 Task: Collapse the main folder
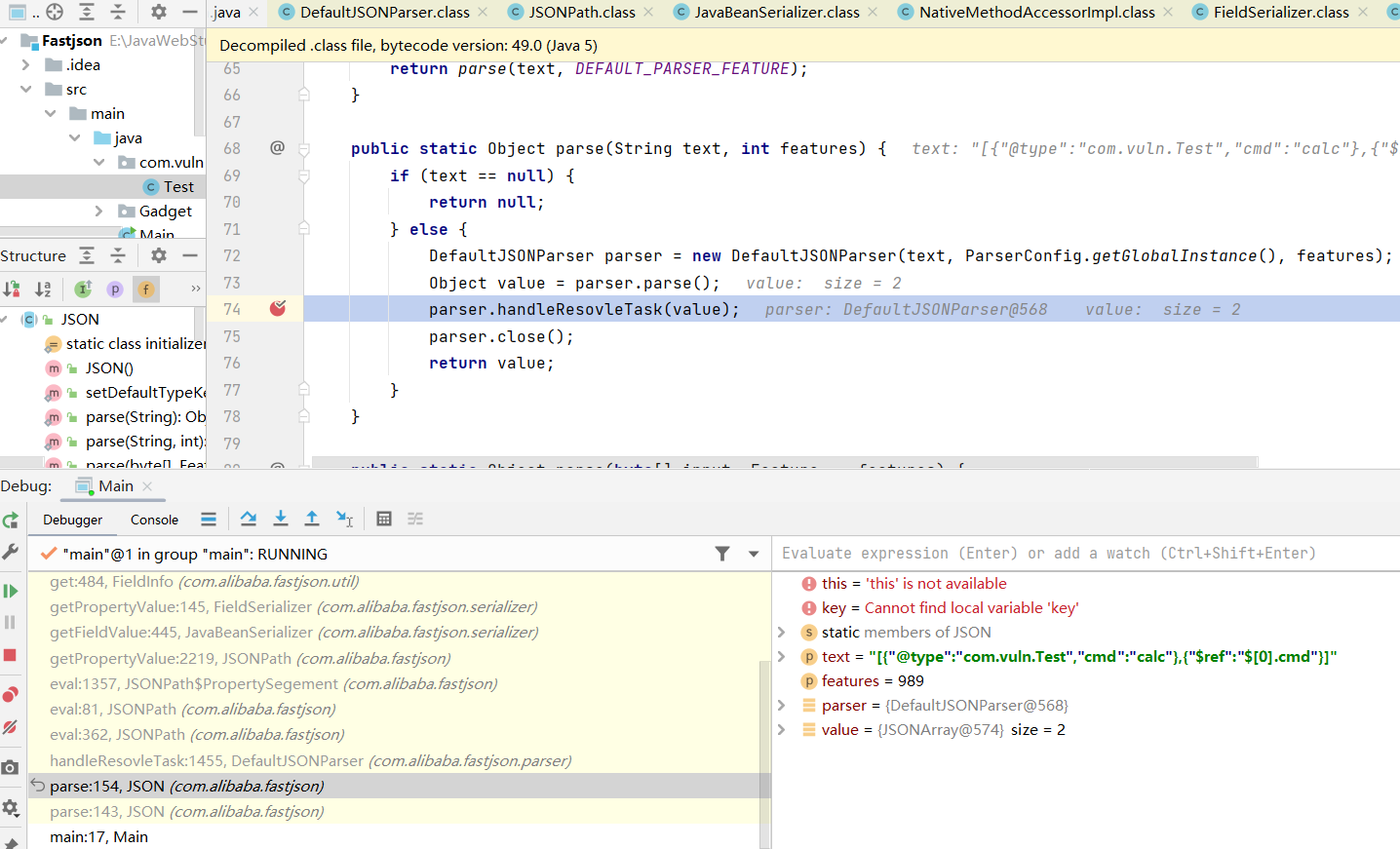pyautogui.click(x=50, y=113)
